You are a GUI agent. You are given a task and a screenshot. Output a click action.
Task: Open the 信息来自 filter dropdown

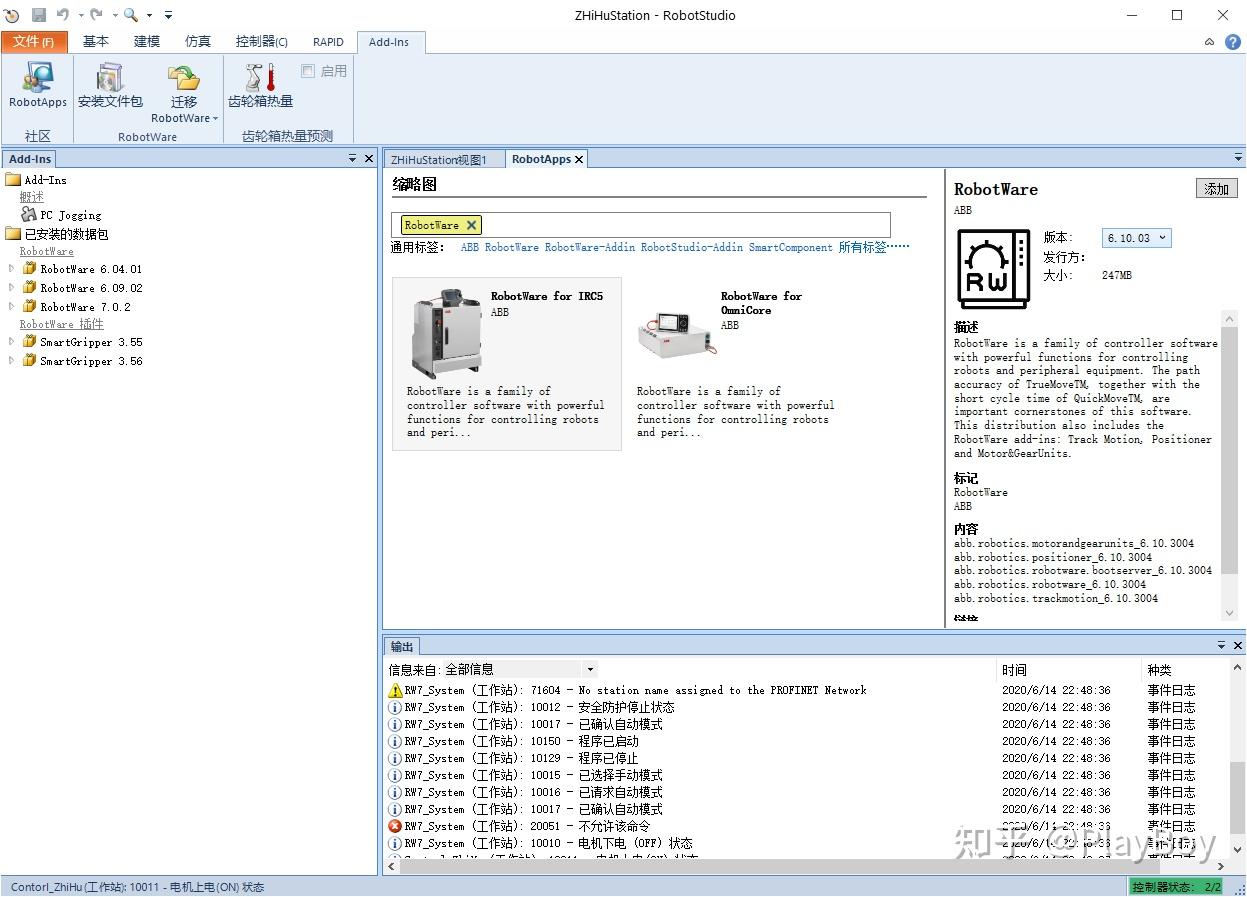[x=590, y=670]
